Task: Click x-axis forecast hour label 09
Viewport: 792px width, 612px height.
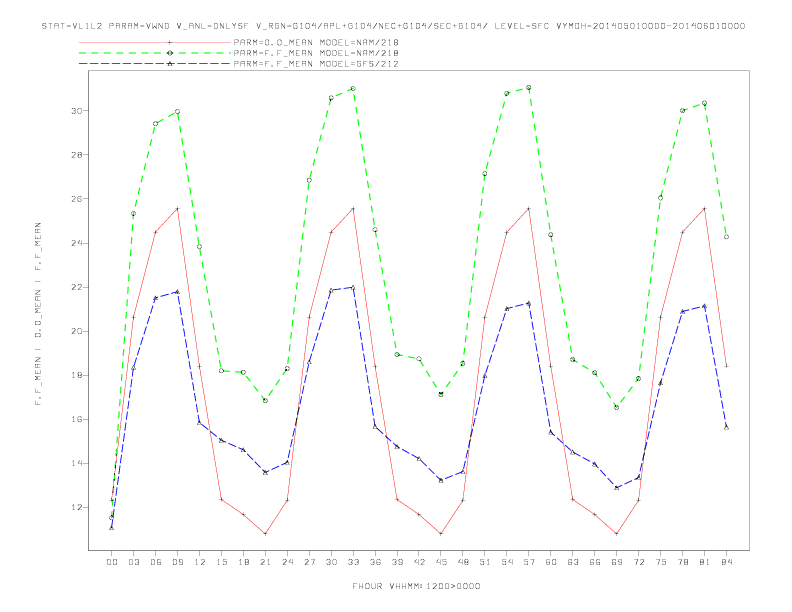Action: [177, 562]
